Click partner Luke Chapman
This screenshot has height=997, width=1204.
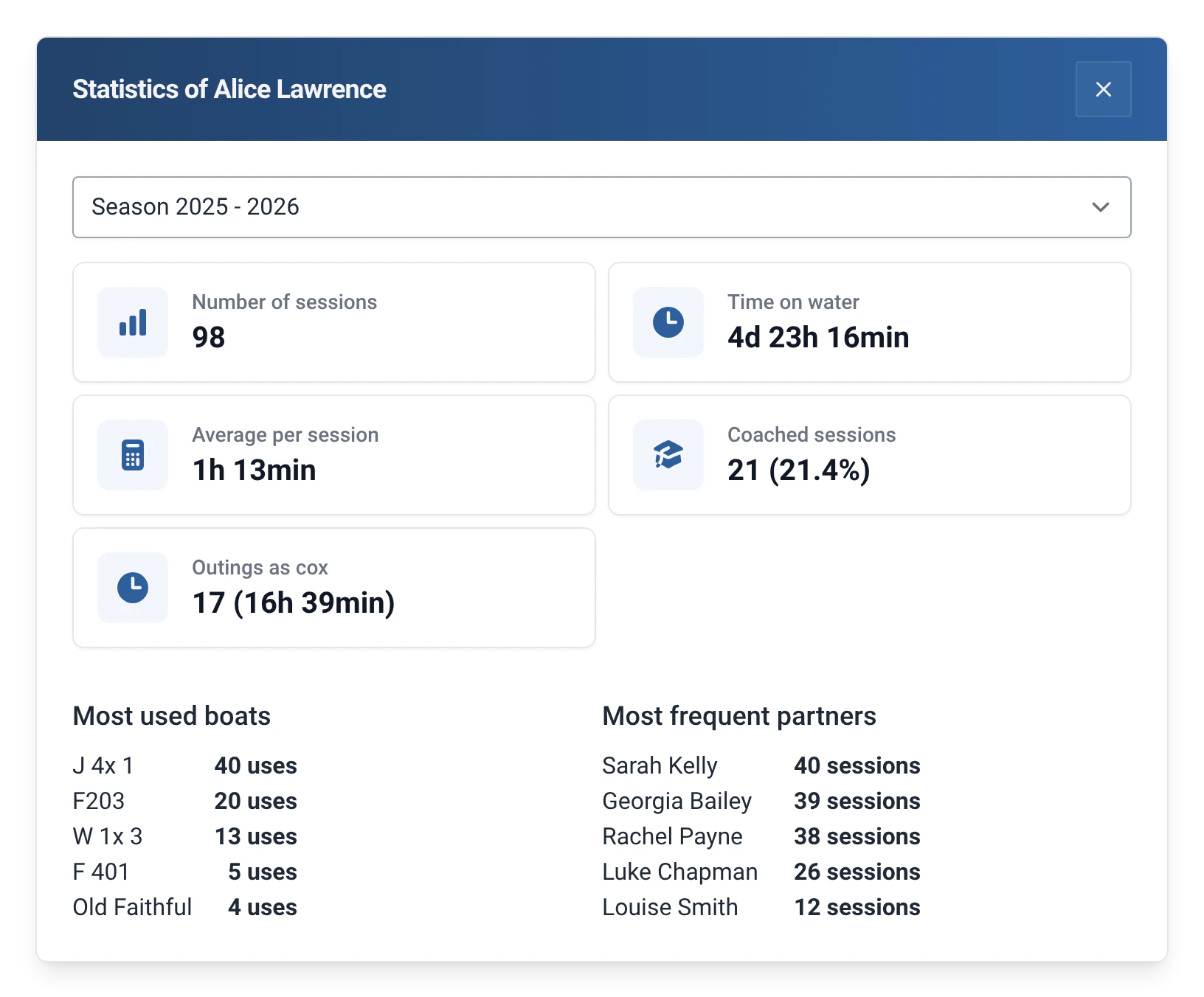[x=679, y=872]
